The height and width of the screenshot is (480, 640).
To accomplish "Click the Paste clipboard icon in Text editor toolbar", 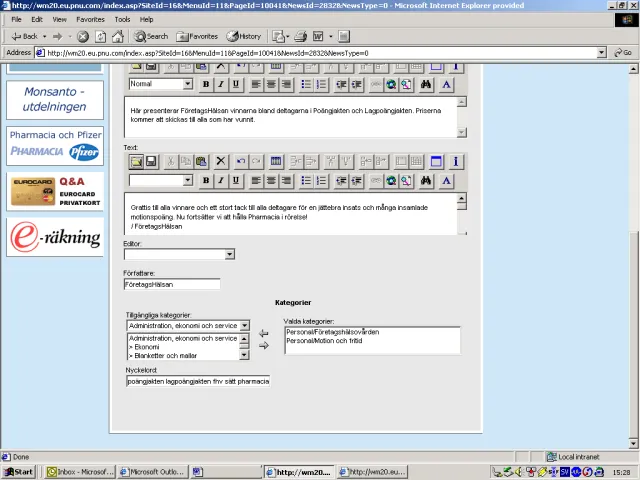I will [201, 161].
